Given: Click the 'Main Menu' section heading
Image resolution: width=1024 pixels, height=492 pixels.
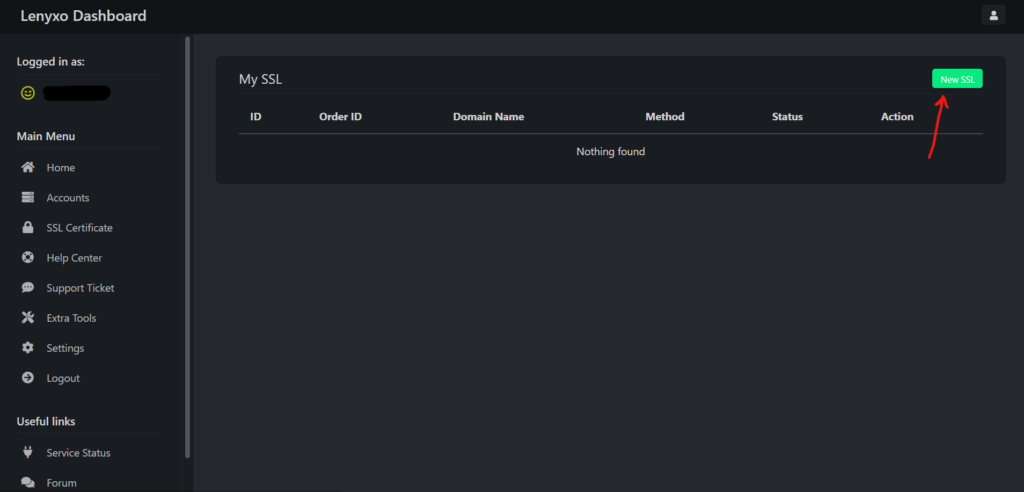Looking at the screenshot, I should click(46, 136).
